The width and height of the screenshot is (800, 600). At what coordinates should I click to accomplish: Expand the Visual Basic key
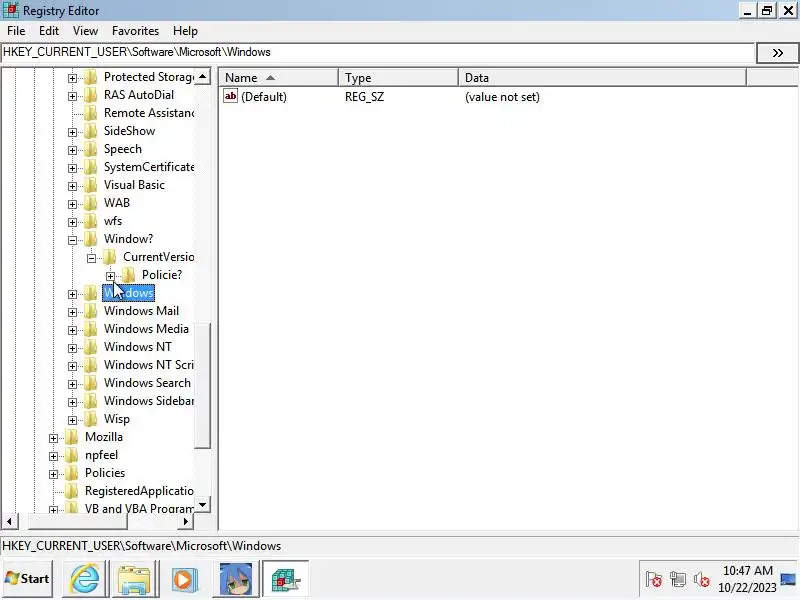tap(72, 186)
